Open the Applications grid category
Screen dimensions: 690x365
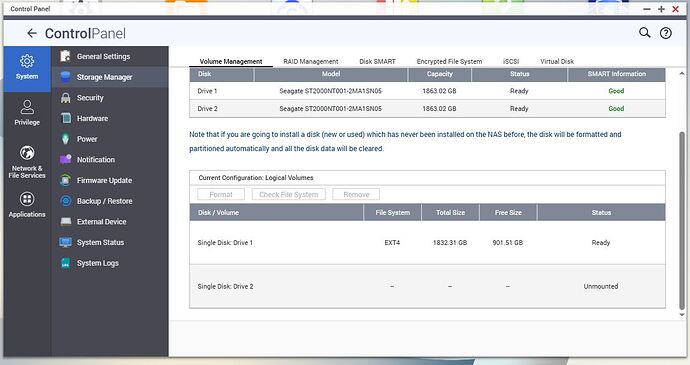[27, 205]
